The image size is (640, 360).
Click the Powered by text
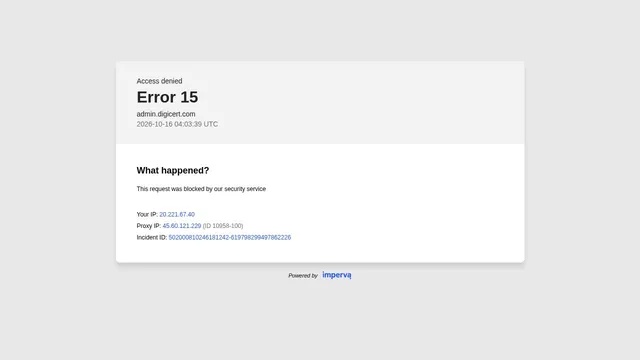pos(303,276)
